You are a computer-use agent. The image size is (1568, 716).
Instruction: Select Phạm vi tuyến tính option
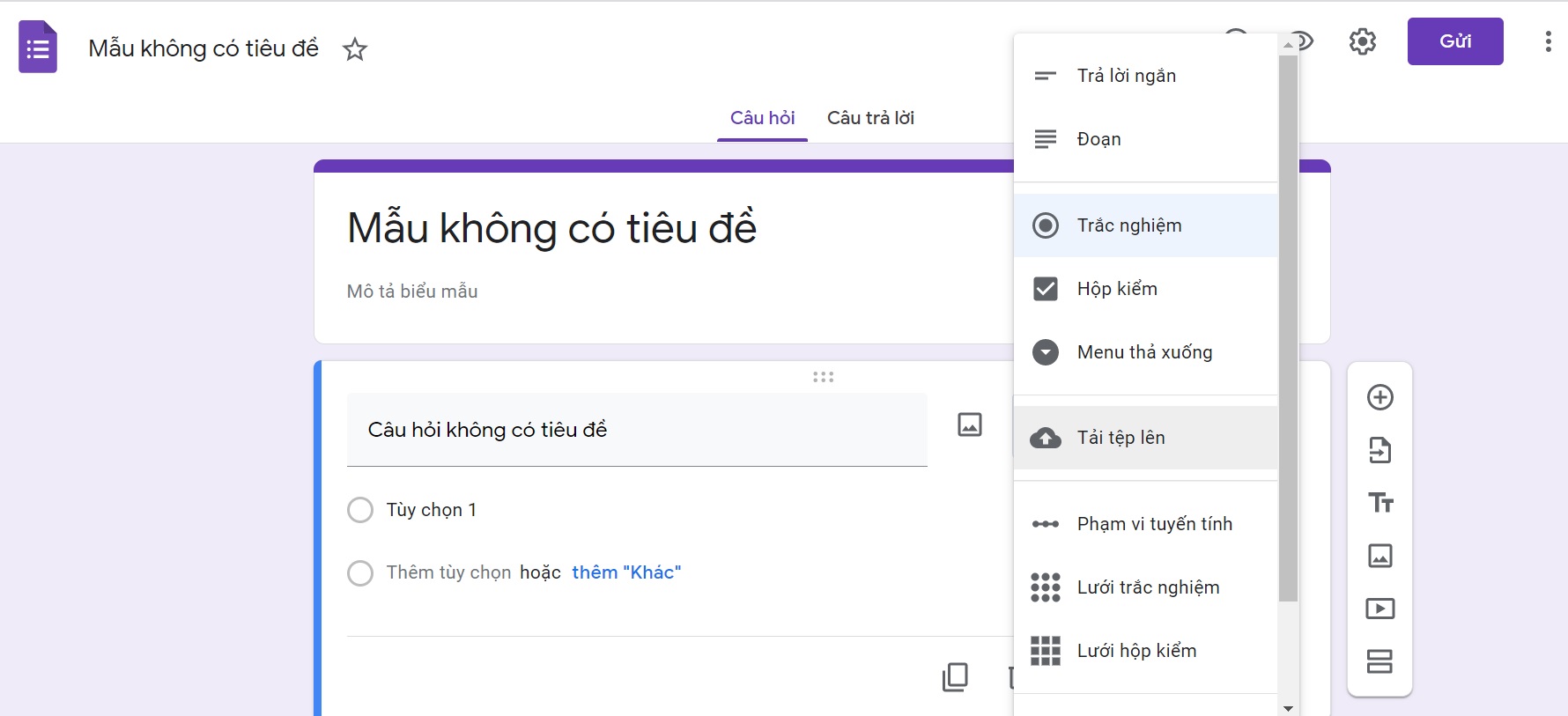(1145, 524)
